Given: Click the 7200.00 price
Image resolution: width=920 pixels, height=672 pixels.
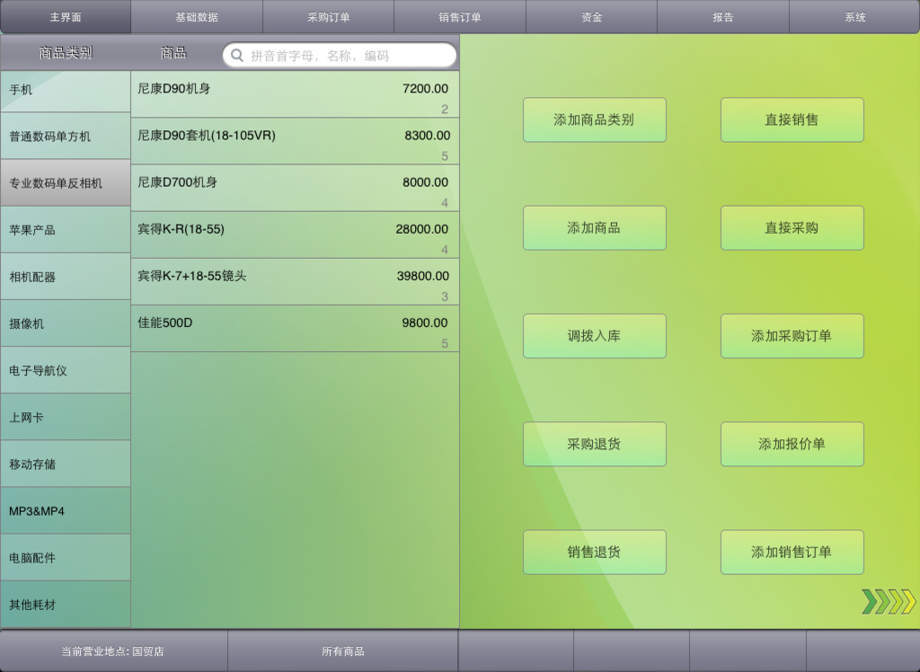Looking at the screenshot, I should point(425,89).
